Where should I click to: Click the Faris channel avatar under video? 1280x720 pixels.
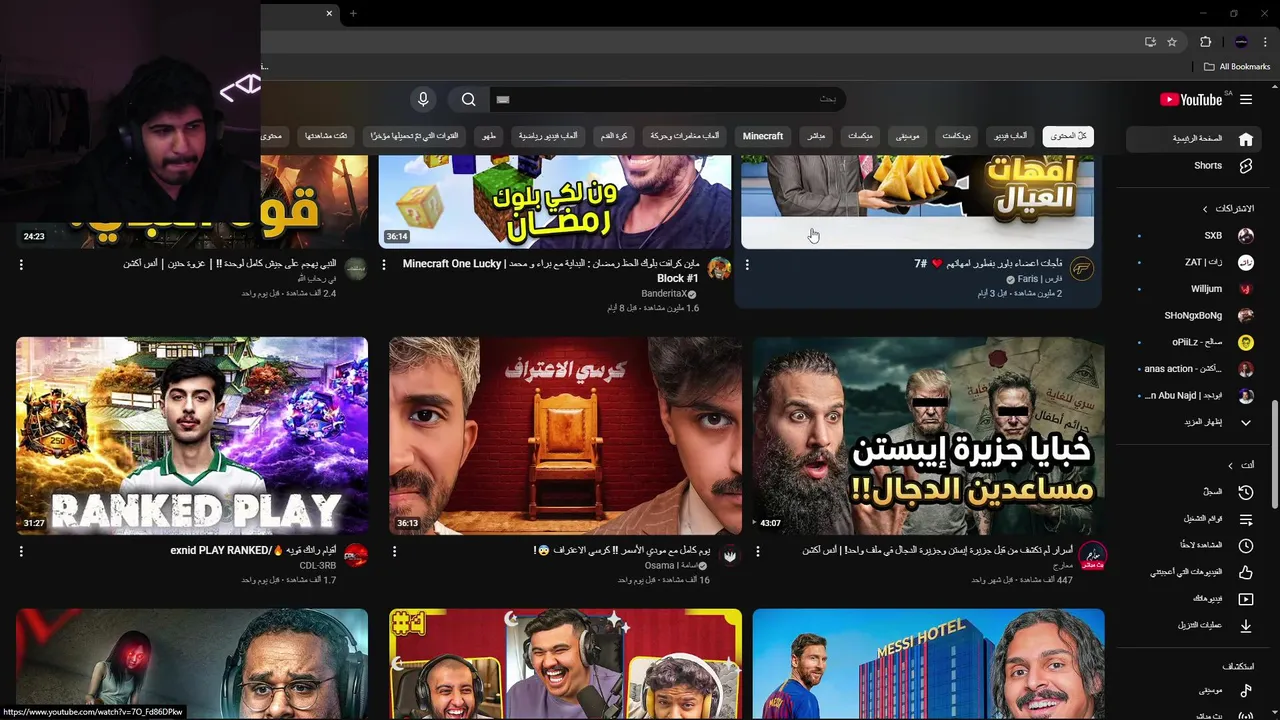pos(1082,269)
